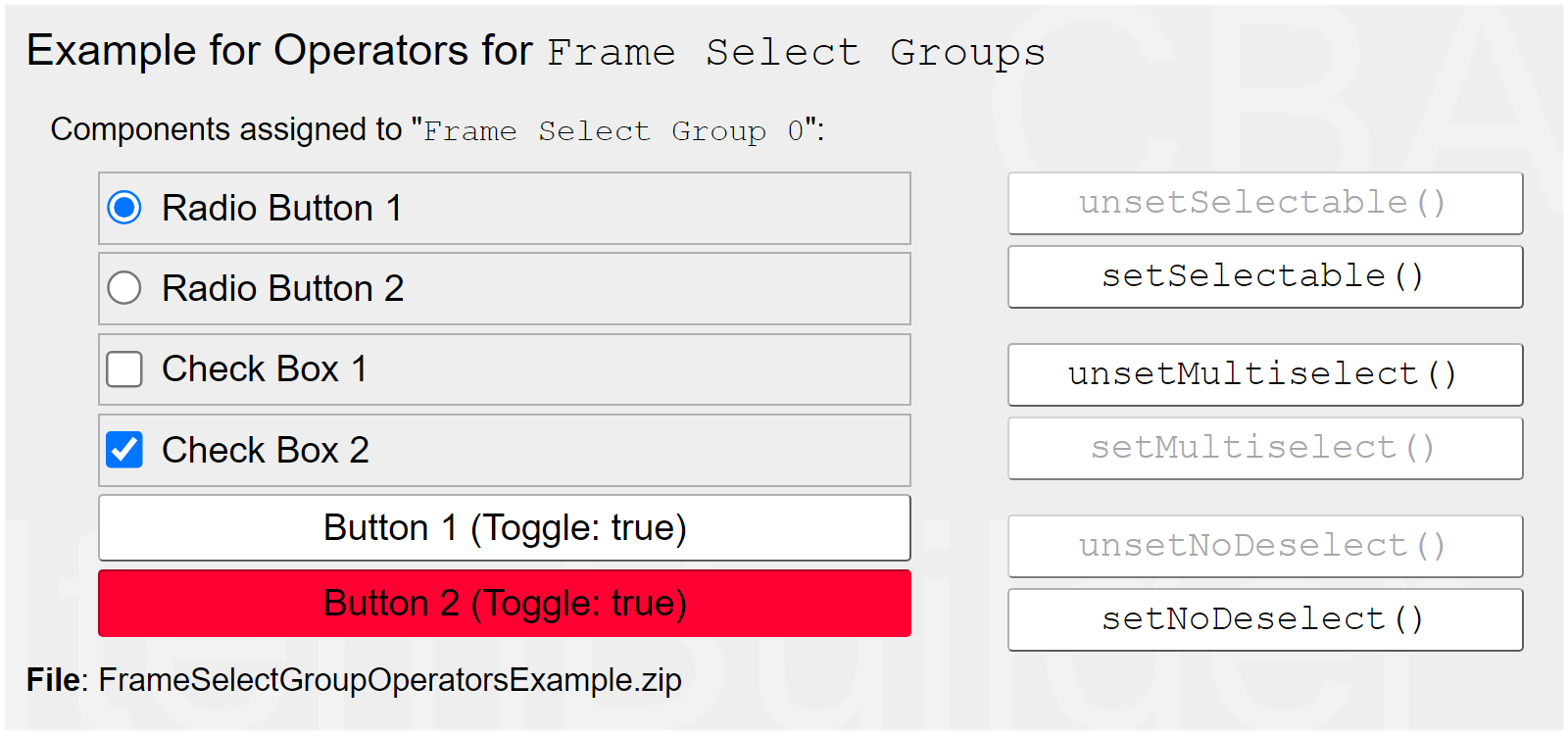Open the FrameSelectGroupOperatorsExample.zip file link
1568x735 pixels.
click(x=390, y=680)
